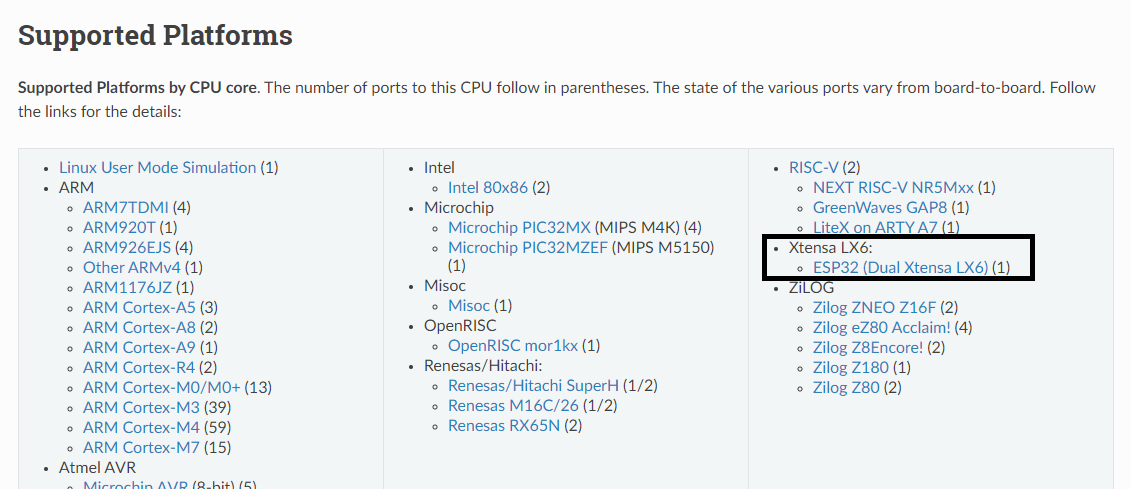Image resolution: width=1131 pixels, height=489 pixels.
Task: Visit the OpenRISC mor1kx link
Action: pyautogui.click(x=513, y=345)
